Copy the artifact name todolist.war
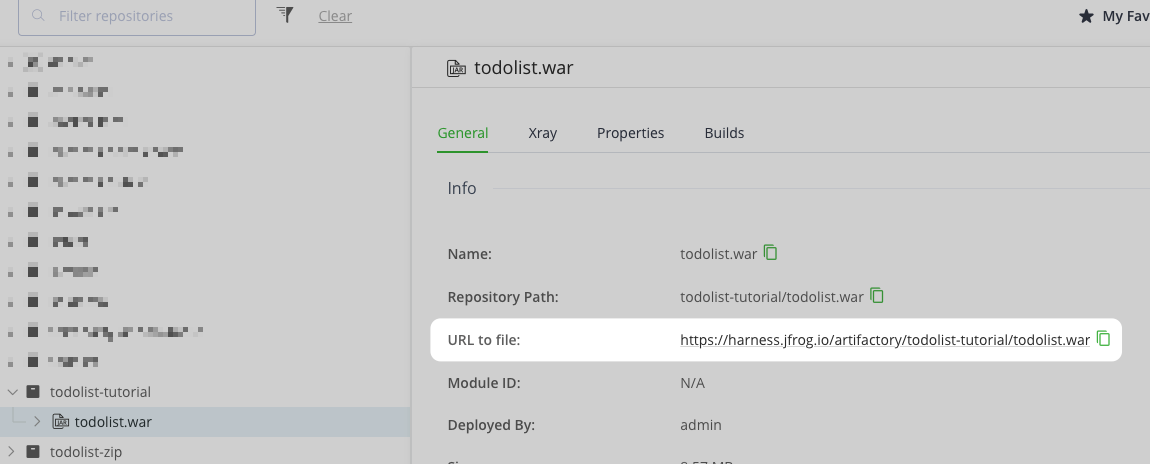Viewport: 1150px width, 464px height. pyautogui.click(x=771, y=253)
